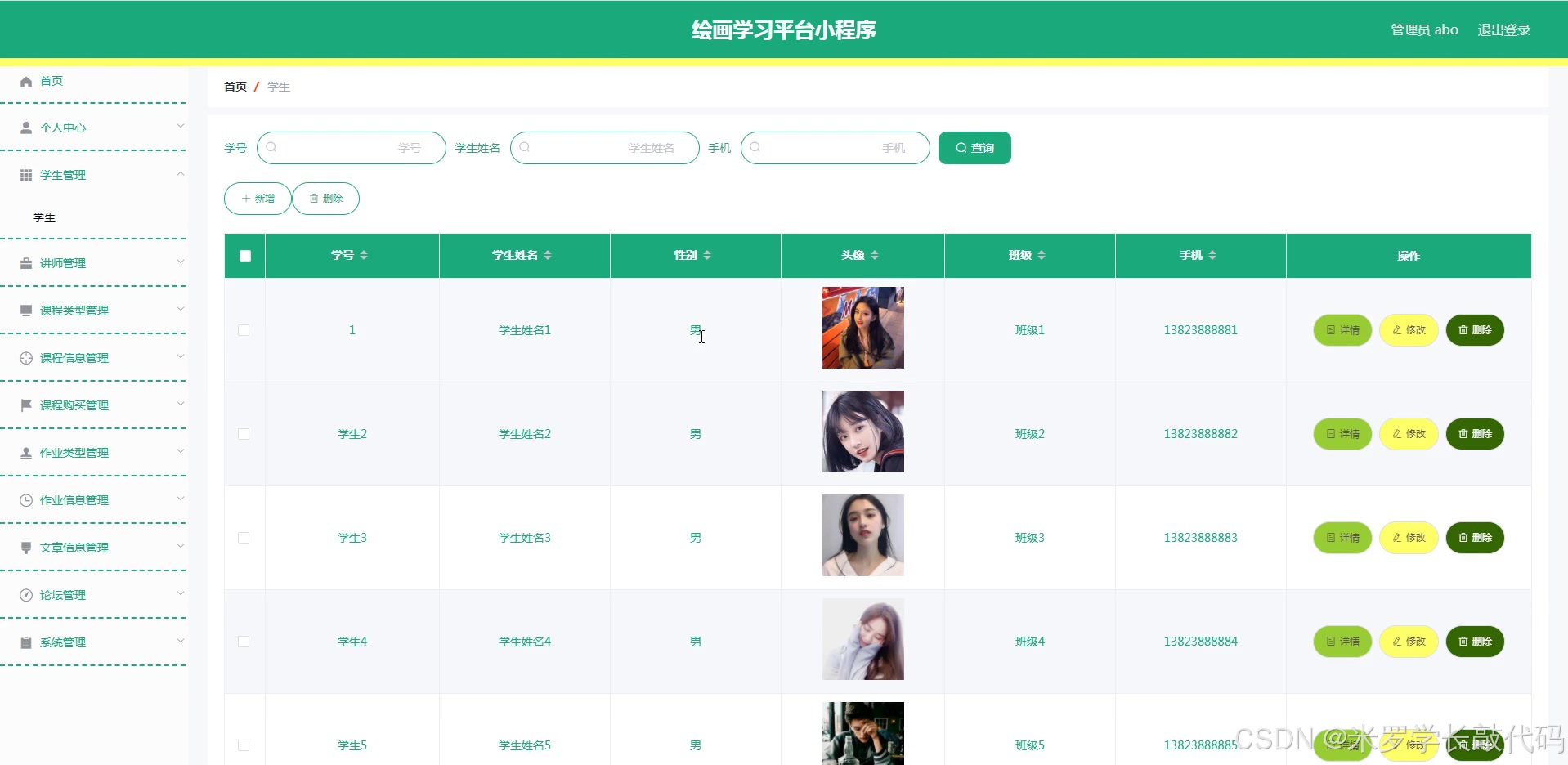Select the 学生 submenu item
Screen dimensions: 1568x765
(x=44, y=217)
